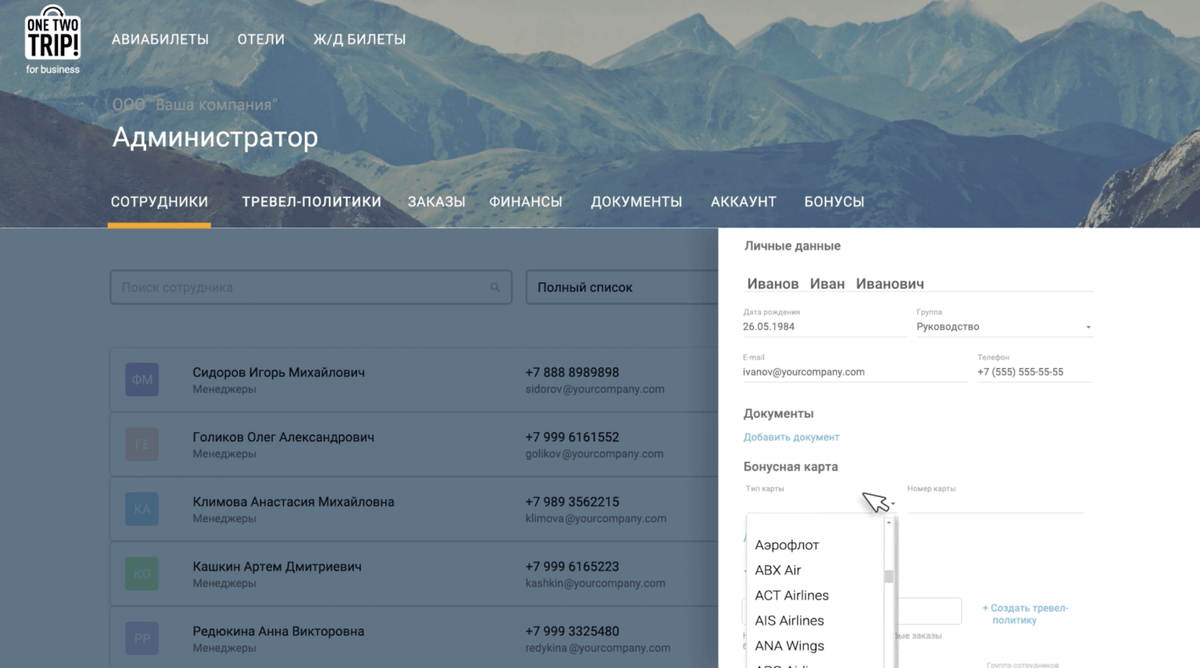Click the OneTwoTrip for business logo
The image size is (1200, 668).
tap(53, 40)
